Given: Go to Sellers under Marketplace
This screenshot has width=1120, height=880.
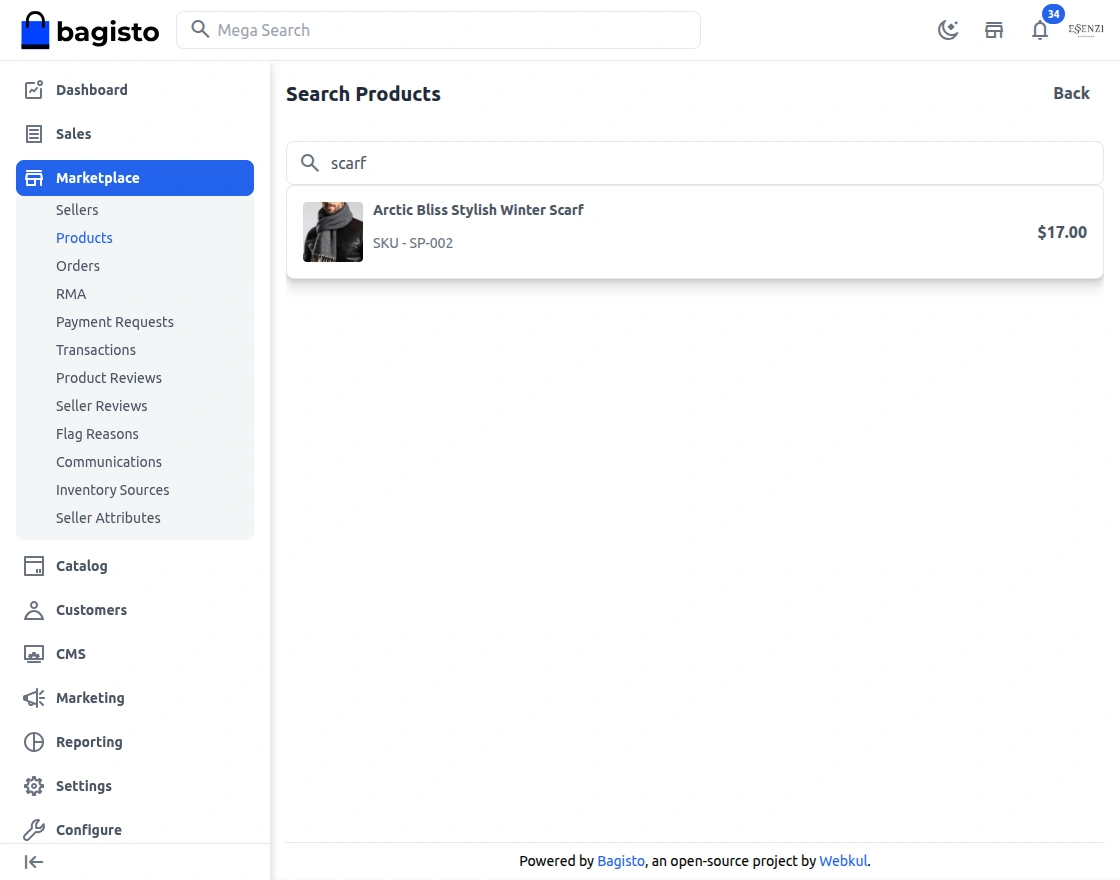Looking at the screenshot, I should [77, 210].
